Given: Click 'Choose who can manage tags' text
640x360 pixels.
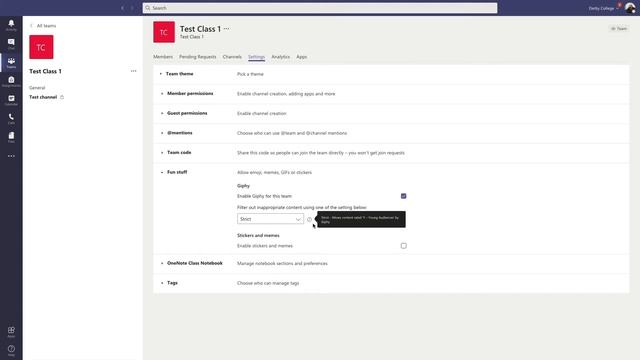Looking at the screenshot, I should (268, 283).
